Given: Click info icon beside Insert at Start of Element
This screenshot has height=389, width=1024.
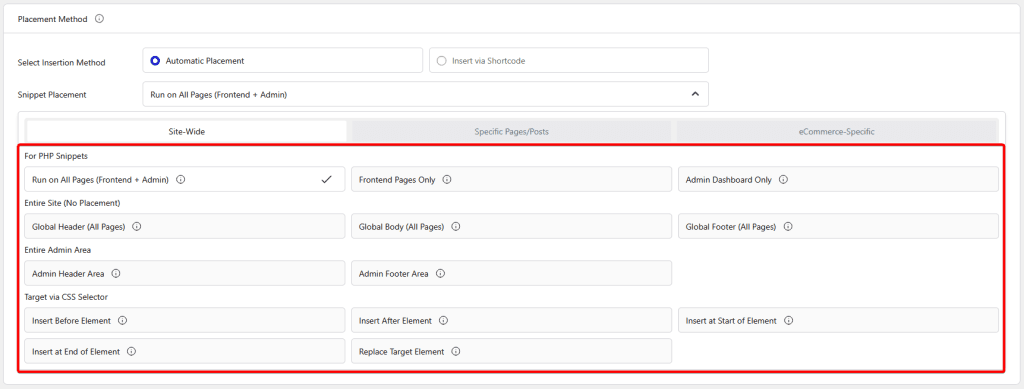Looking at the screenshot, I should (x=789, y=320).
